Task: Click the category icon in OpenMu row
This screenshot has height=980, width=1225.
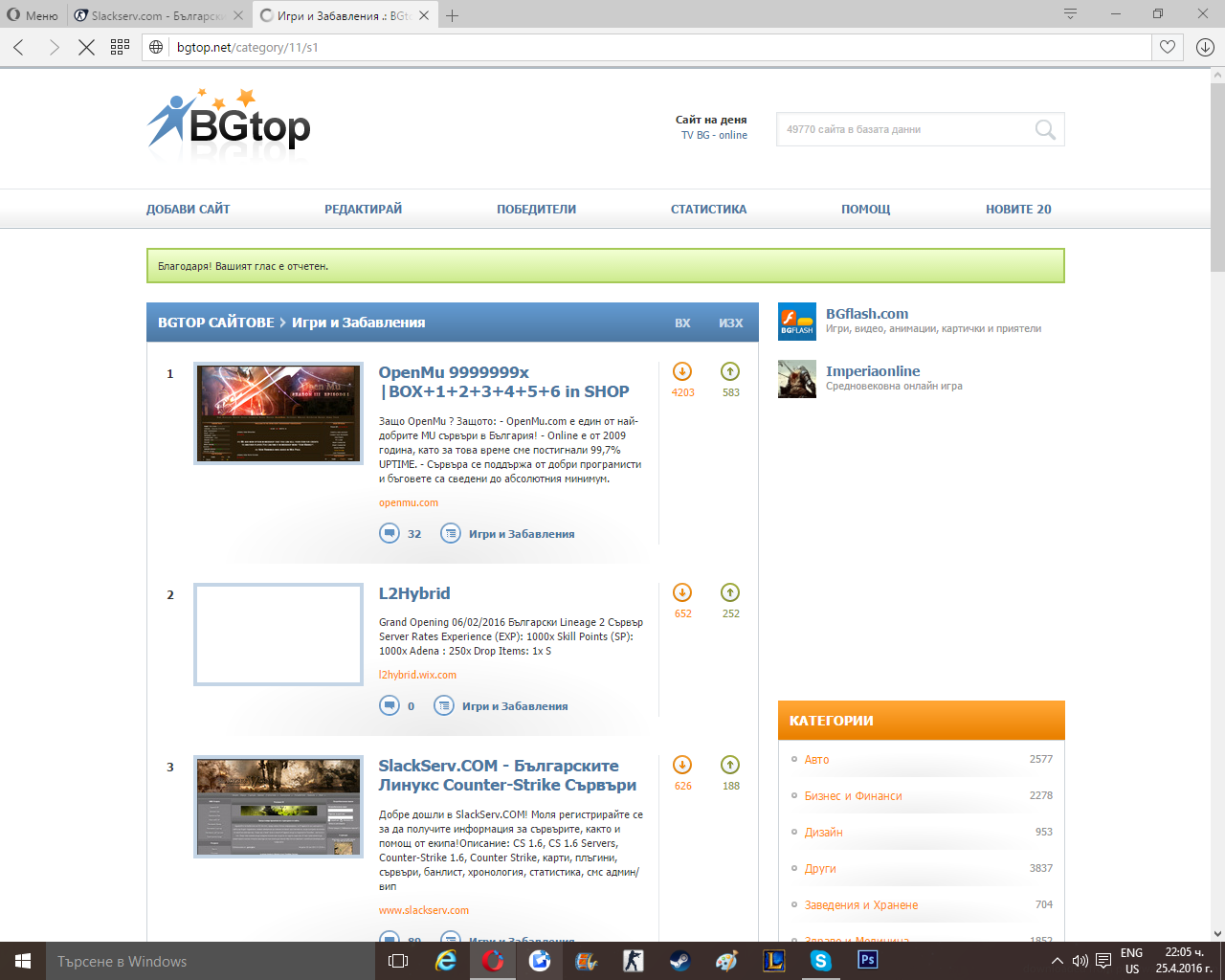Action: coord(451,533)
